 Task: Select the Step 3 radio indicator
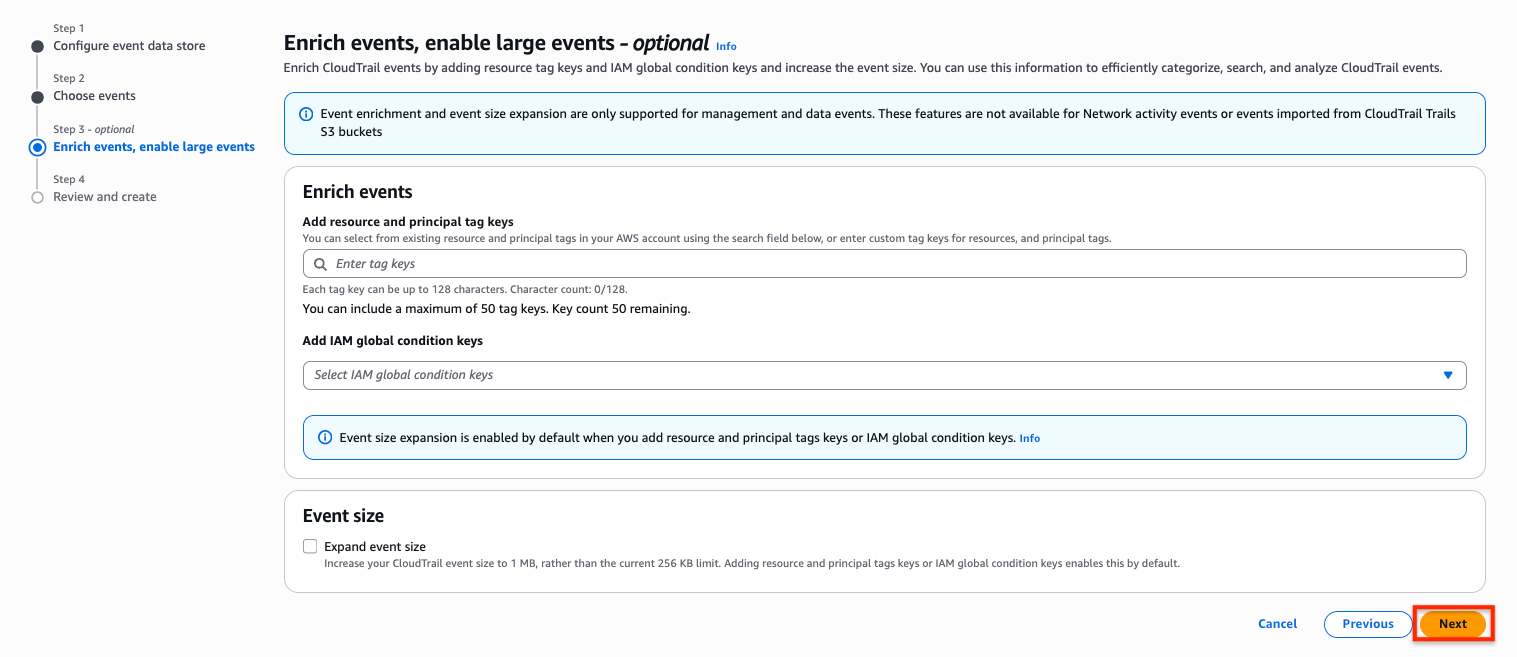coord(37,146)
